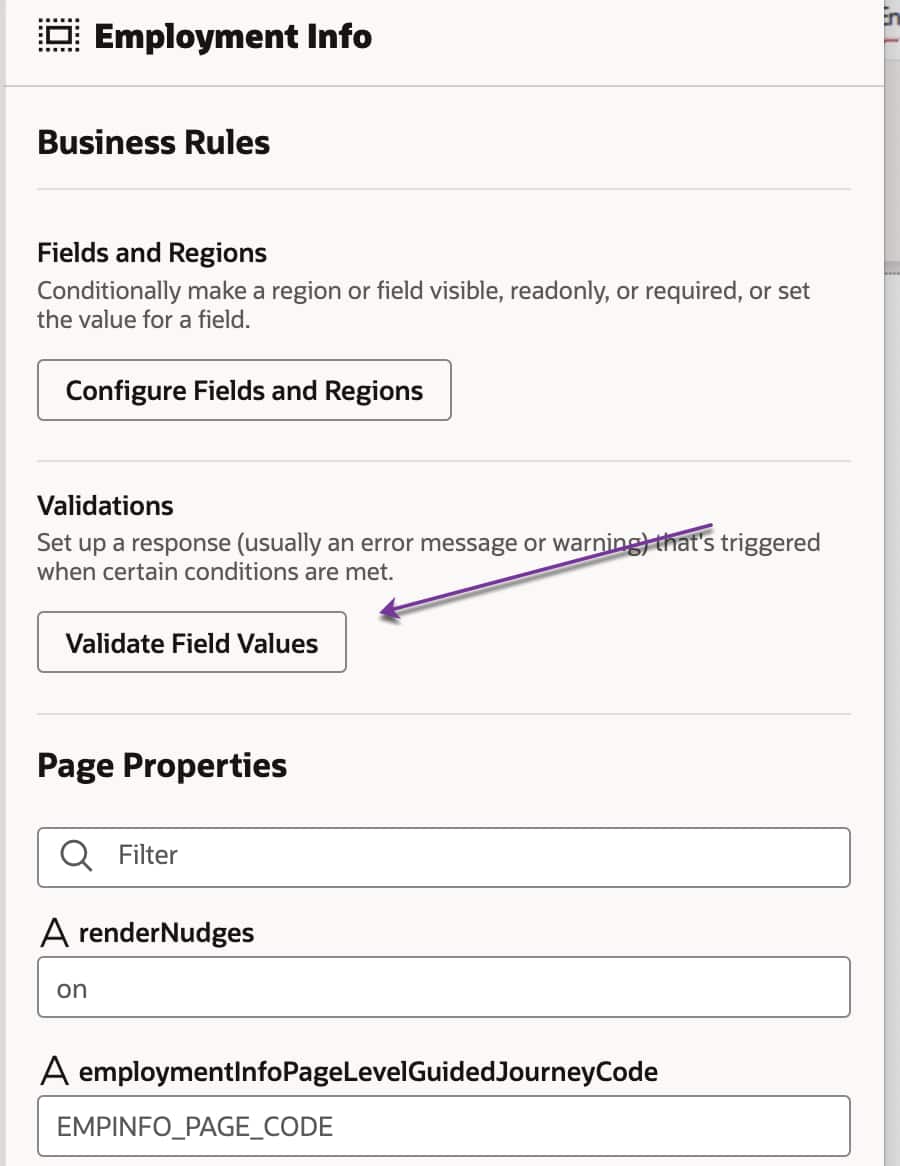Click the Filter input field
The width and height of the screenshot is (900, 1166).
pyautogui.click(x=400, y=856)
